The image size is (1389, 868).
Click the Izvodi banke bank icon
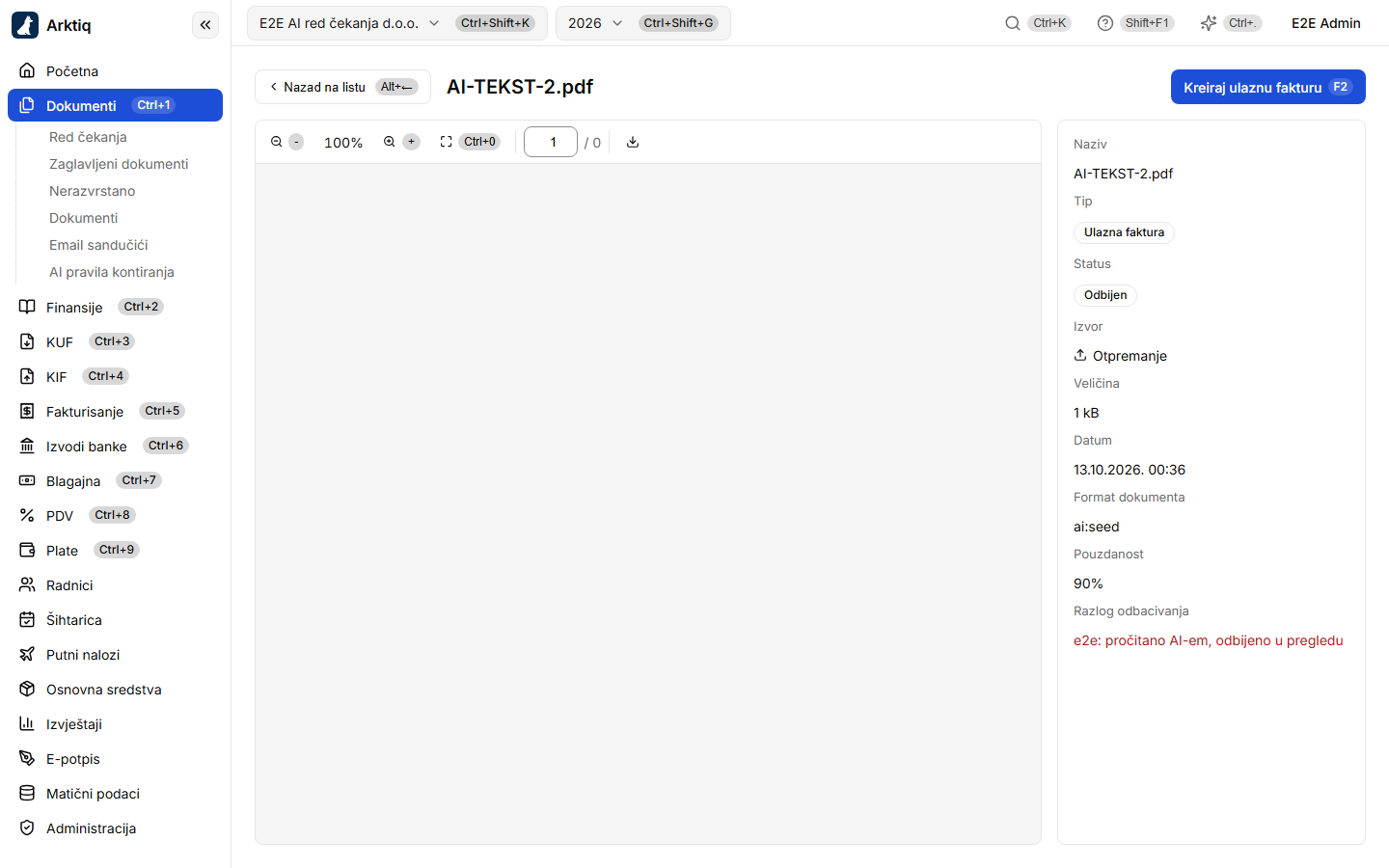27,446
